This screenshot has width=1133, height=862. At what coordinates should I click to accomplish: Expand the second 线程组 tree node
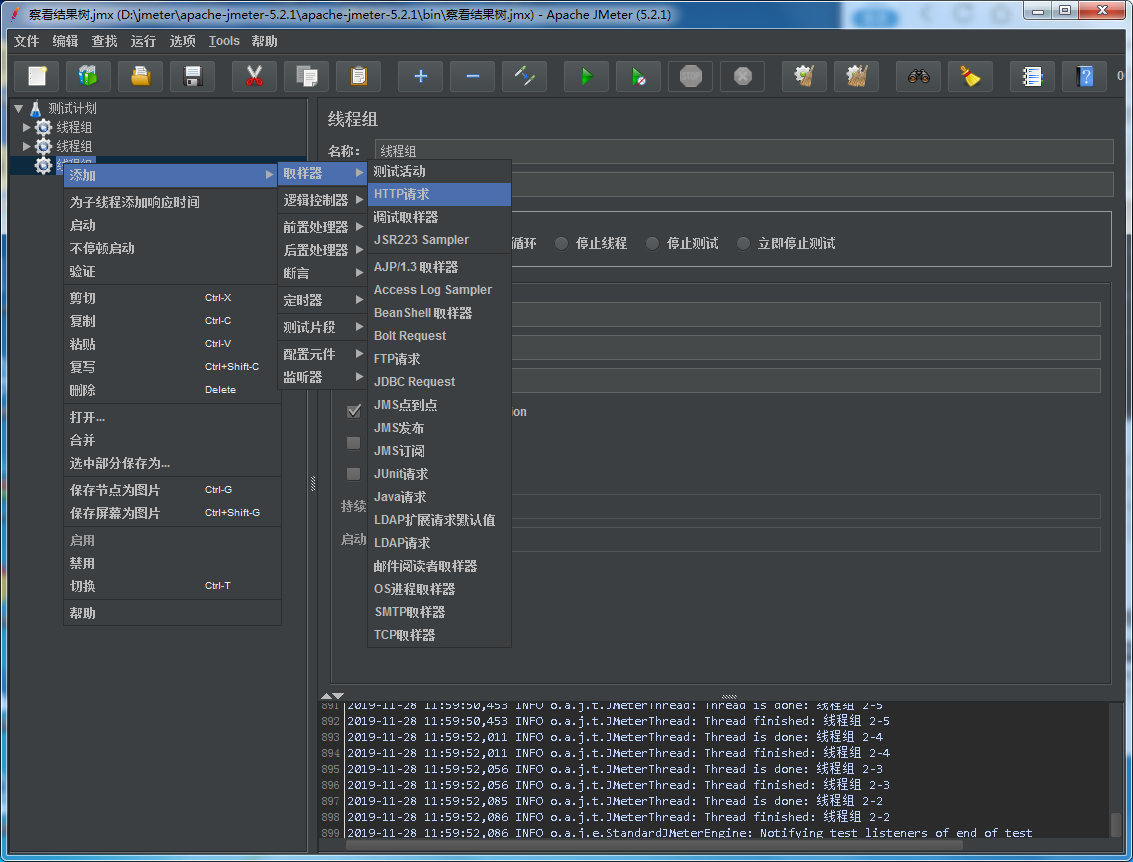coord(26,146)
